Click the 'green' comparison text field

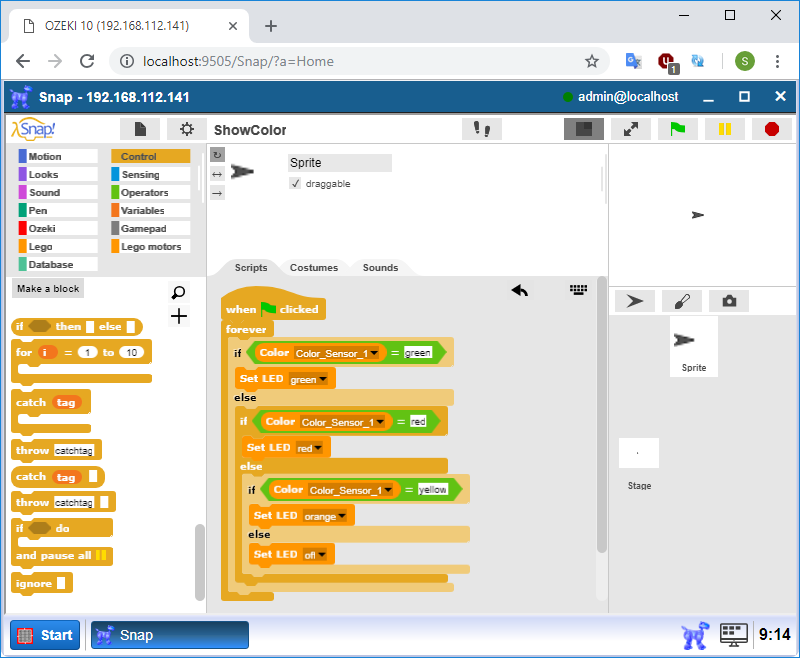pyautogui.click(x=417, y=352)
